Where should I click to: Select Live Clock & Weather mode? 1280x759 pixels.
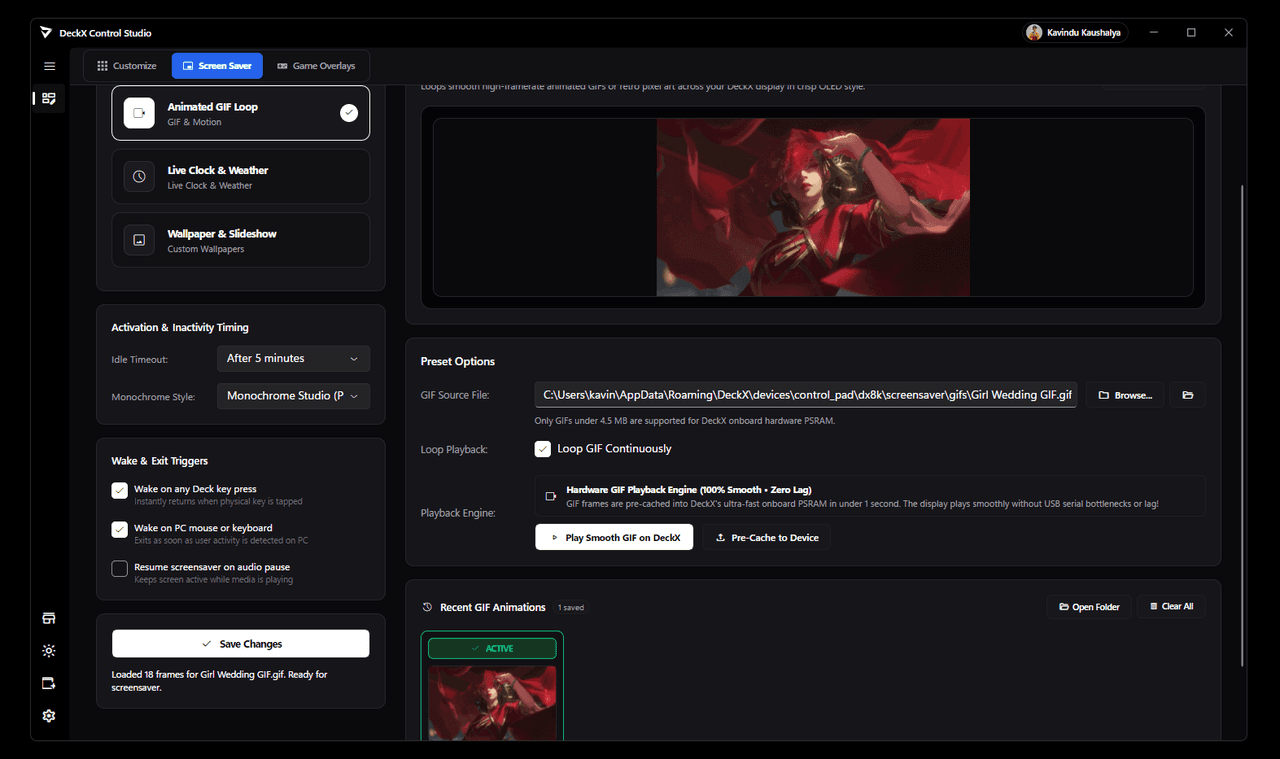pyautogui.click(x=241, y=177)
